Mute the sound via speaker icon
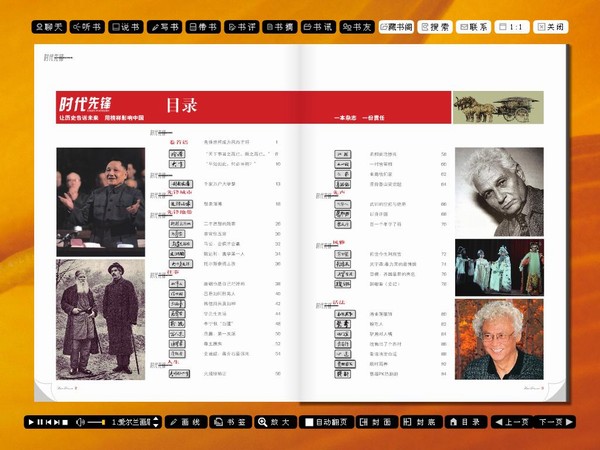This screenshot has height=450, width=600. 80,422
